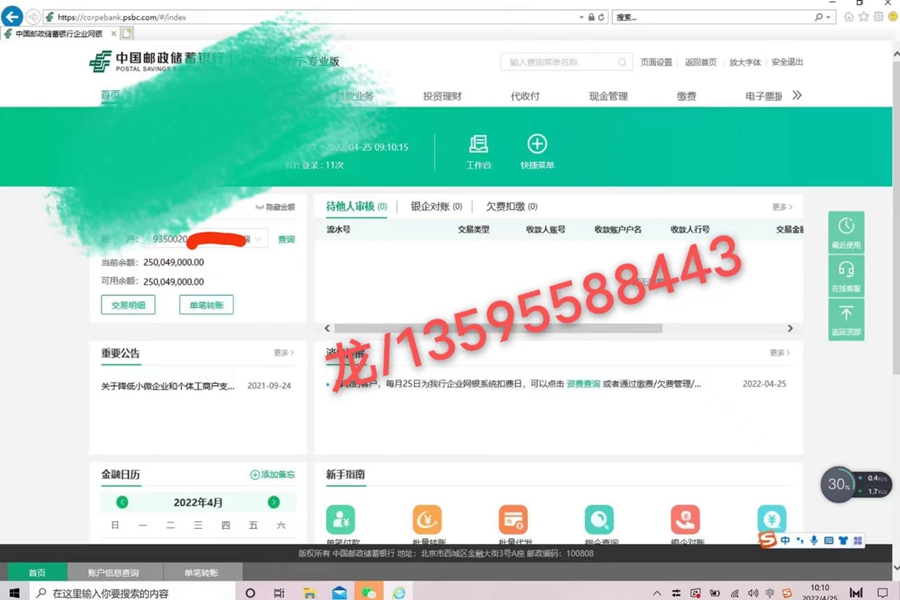Expand more navigation items with double chevron
900x600 pixels.
pyautogui.click(x=797, y=95)
